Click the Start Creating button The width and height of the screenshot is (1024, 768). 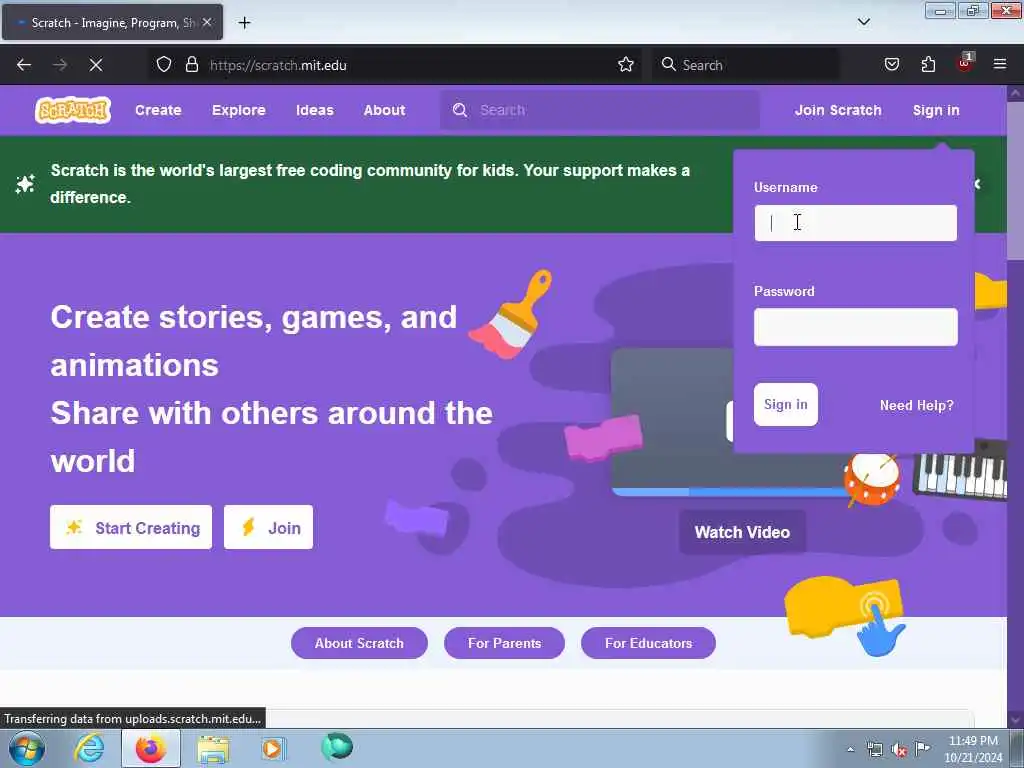point(131,527)
